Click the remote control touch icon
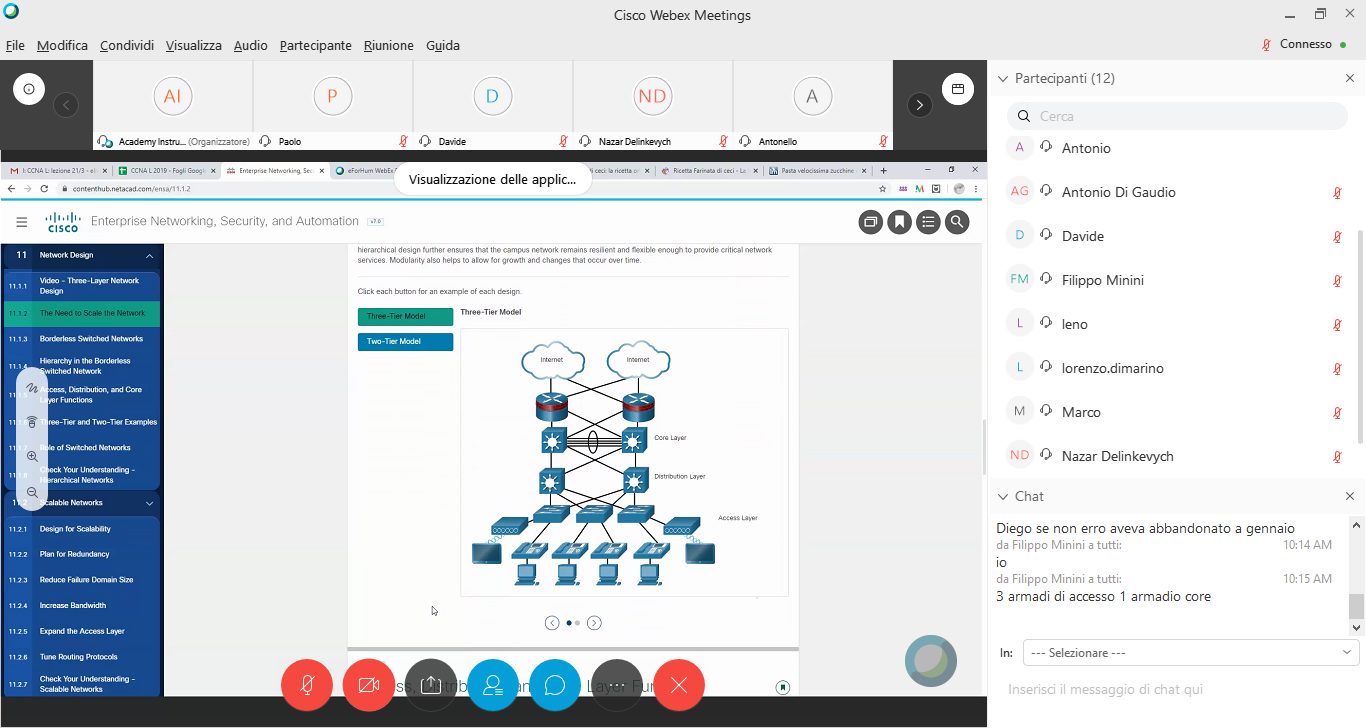The height and width of the screenshot is (728, 1366). (32, 422)
